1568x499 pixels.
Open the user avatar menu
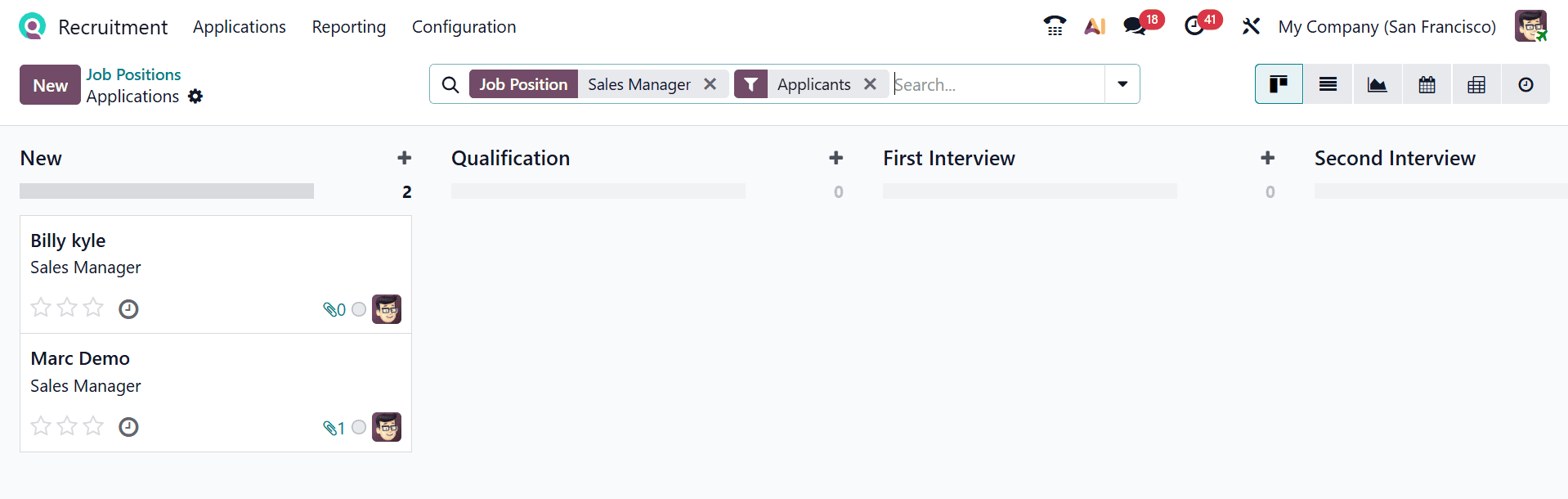(1530, 26)
